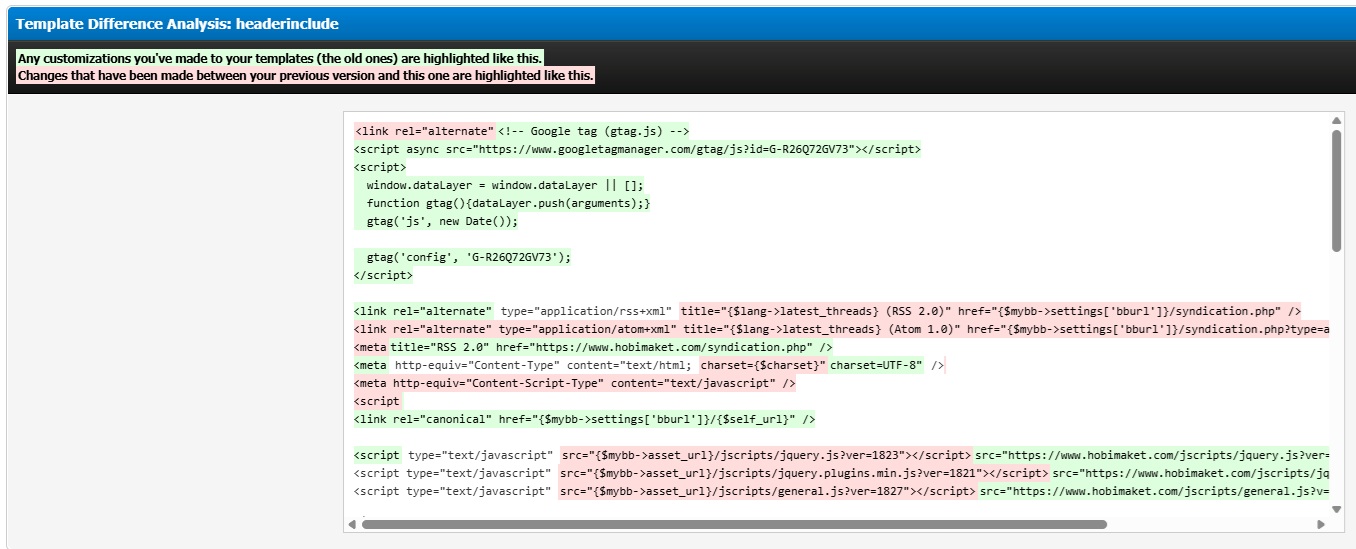Click the window.dataLayer assignment line
This screenshot has width=1356, height=549.
point(505,185)
